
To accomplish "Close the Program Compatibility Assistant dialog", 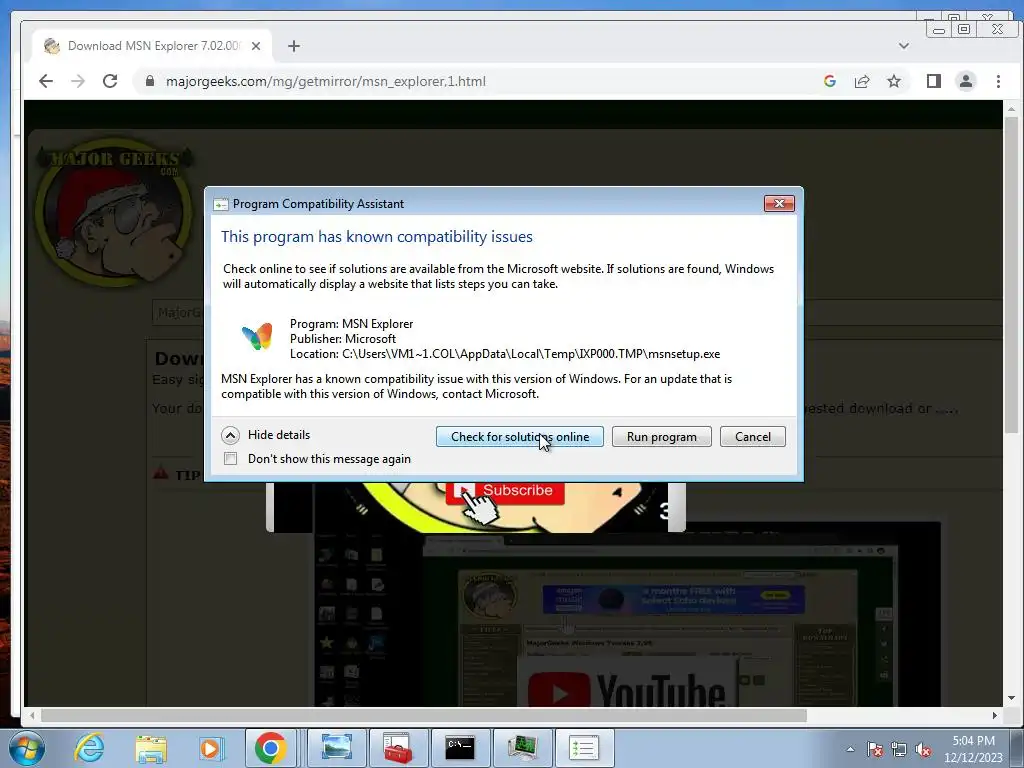I will (779, 203).
